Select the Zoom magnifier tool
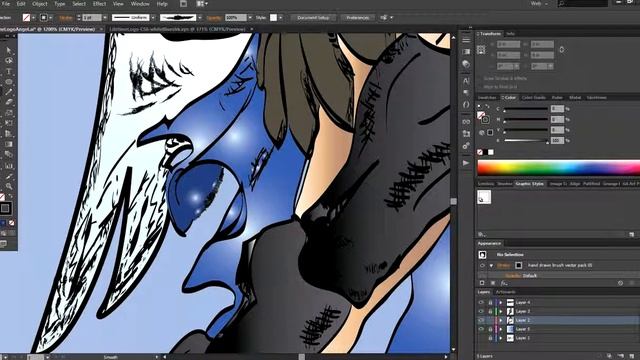This screenshot has width=640, height=360. click(9, 187)
